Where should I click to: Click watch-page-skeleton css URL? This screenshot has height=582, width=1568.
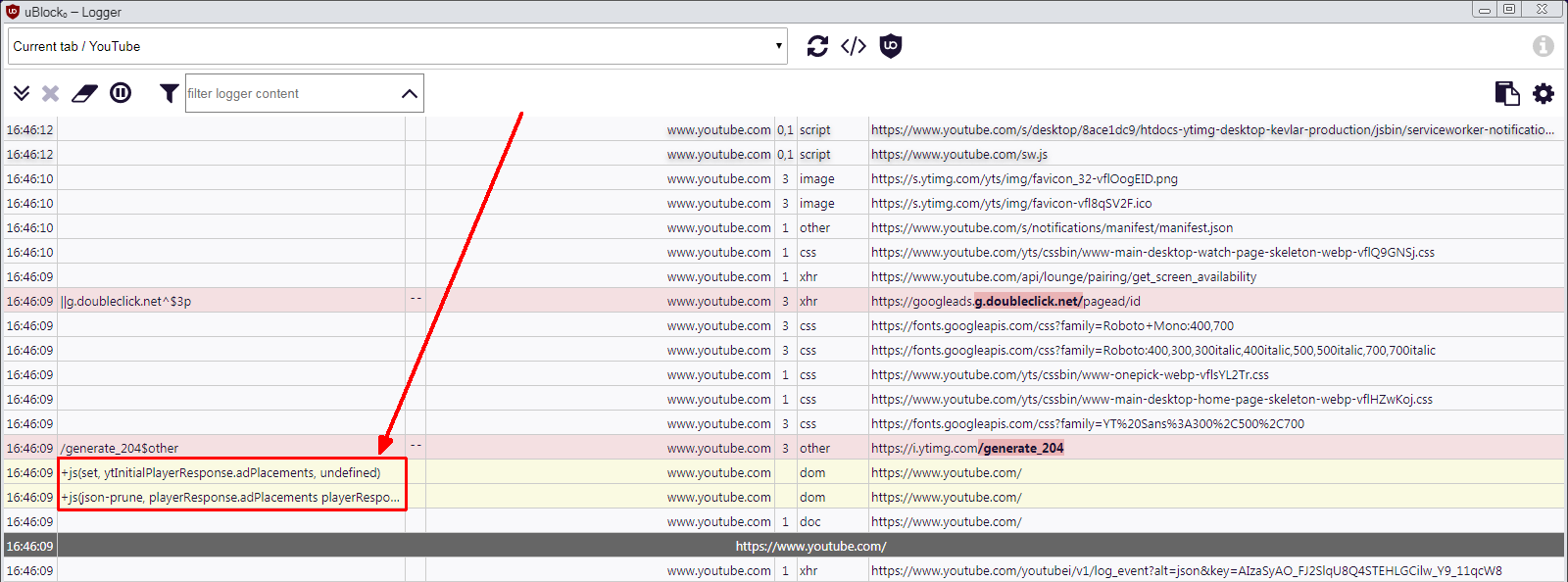click(x=1152, y=252)
